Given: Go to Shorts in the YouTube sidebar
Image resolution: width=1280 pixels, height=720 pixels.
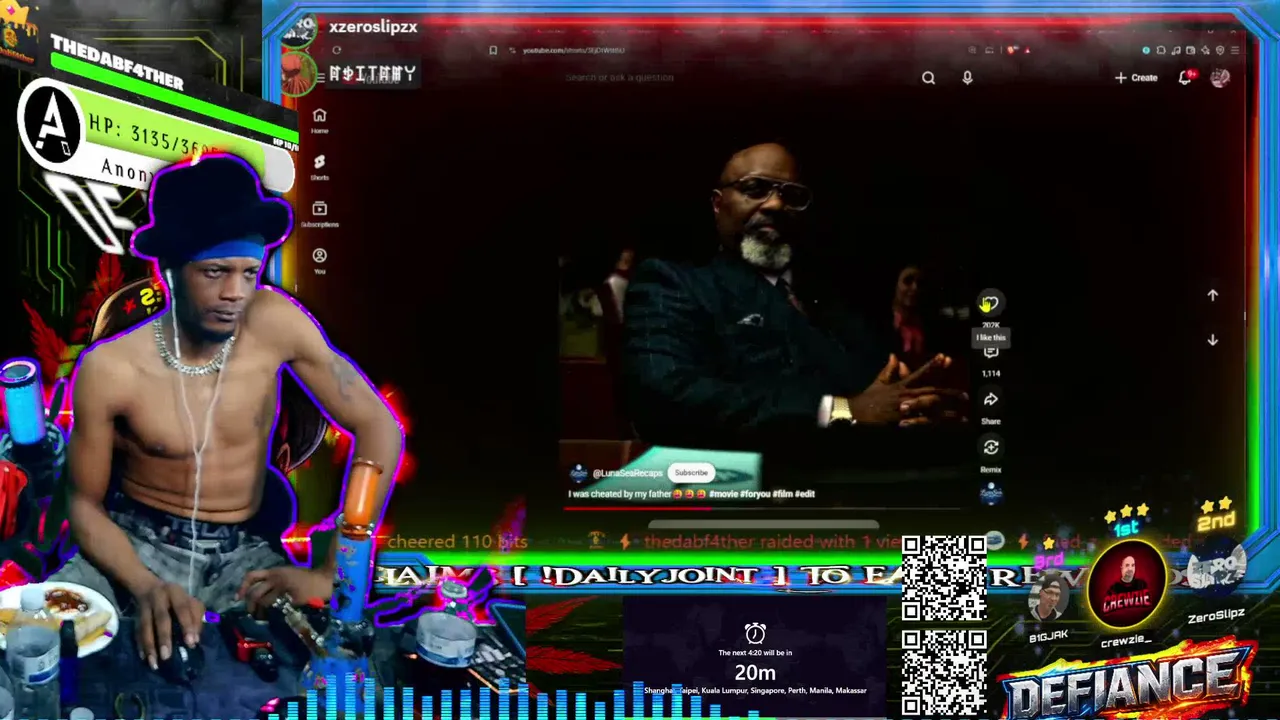Looking at the screenshot, I should click(319, 167).
